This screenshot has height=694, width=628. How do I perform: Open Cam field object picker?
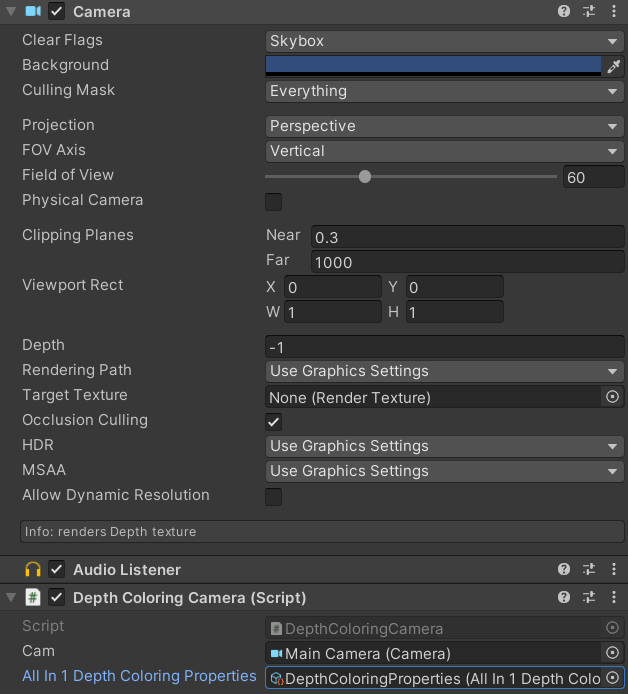point(612,652)
